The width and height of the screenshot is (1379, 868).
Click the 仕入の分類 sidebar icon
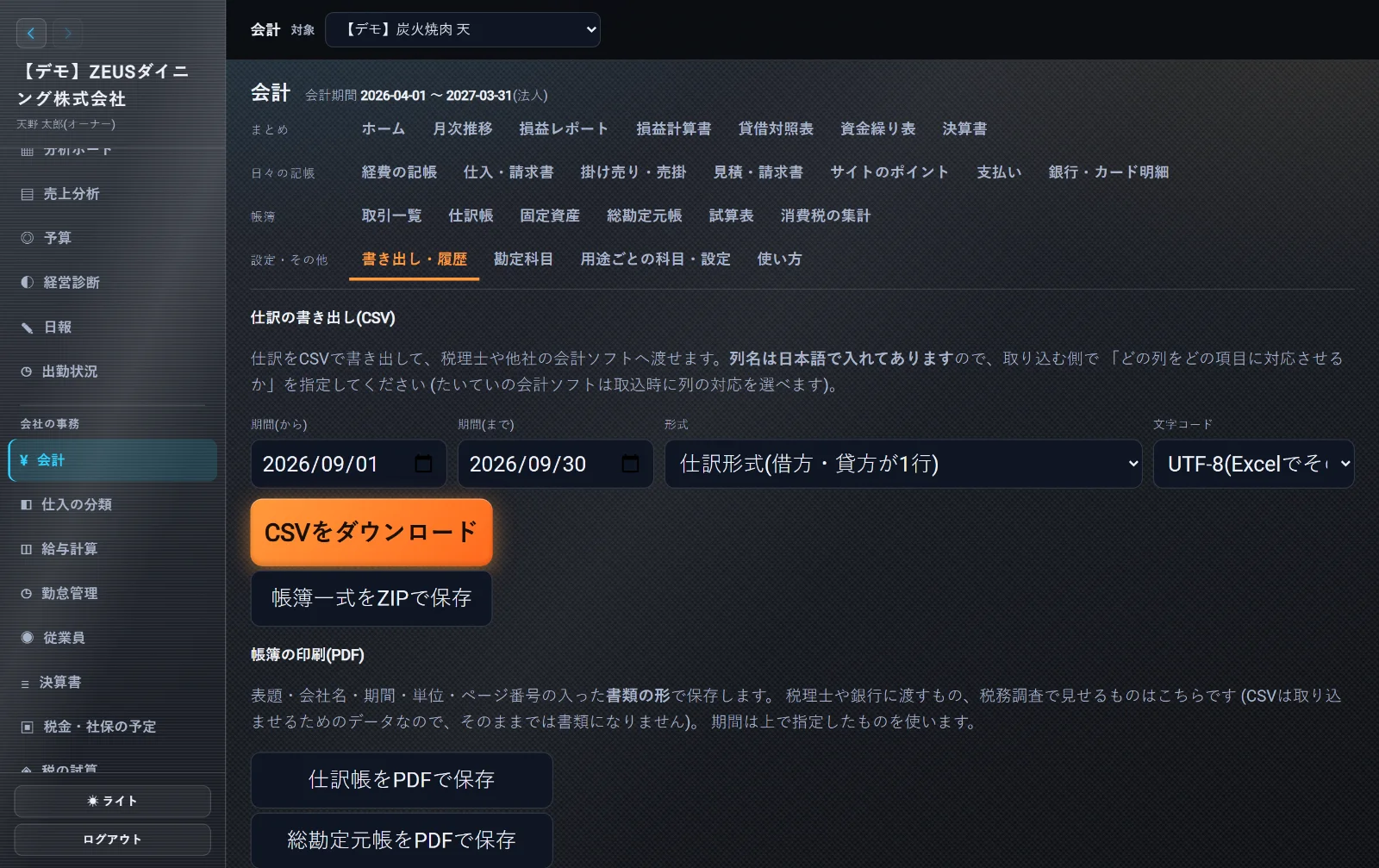pos(27,505)
